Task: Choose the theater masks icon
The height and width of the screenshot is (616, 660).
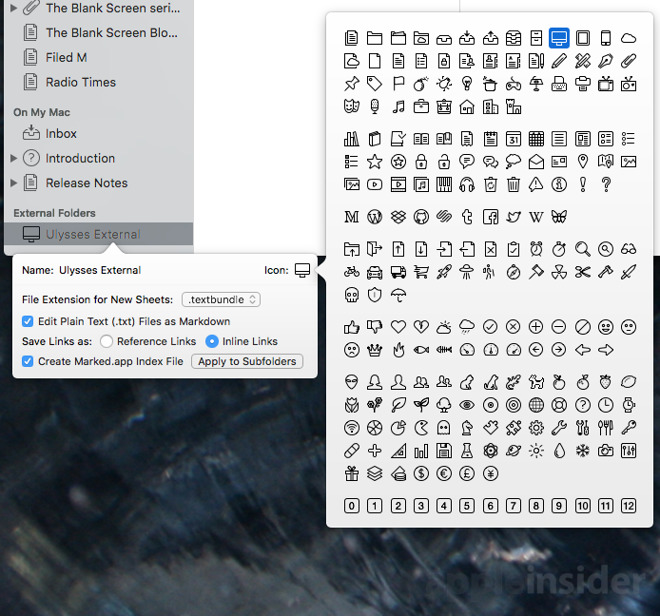Action: tap(351, 107)
